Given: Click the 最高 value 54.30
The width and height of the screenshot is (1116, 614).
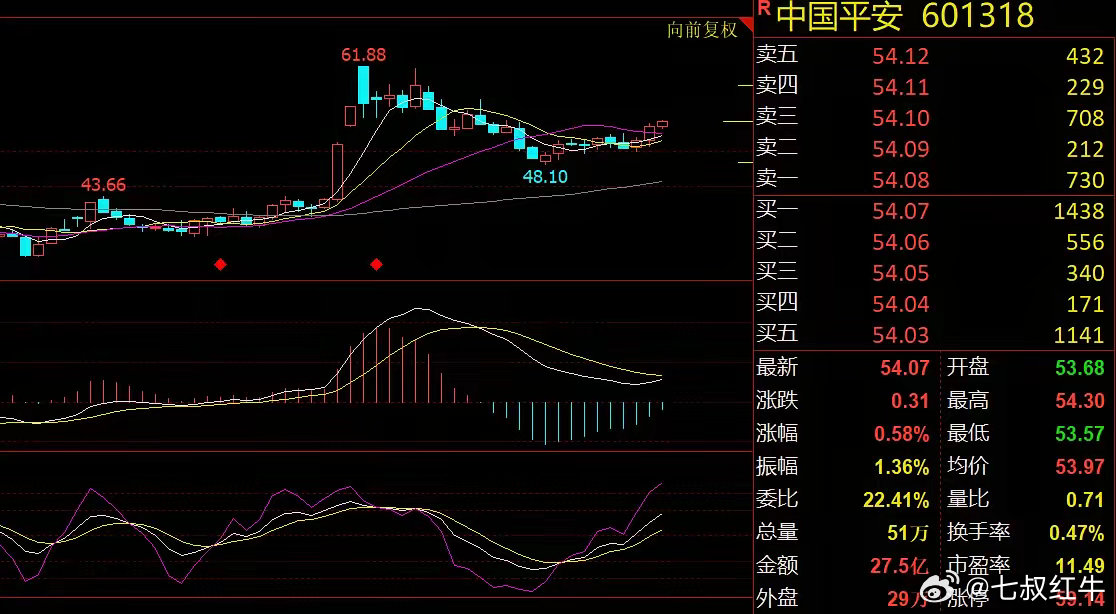Looking at the screenshot, I should pyautogui.click(x=1080, y=401).
